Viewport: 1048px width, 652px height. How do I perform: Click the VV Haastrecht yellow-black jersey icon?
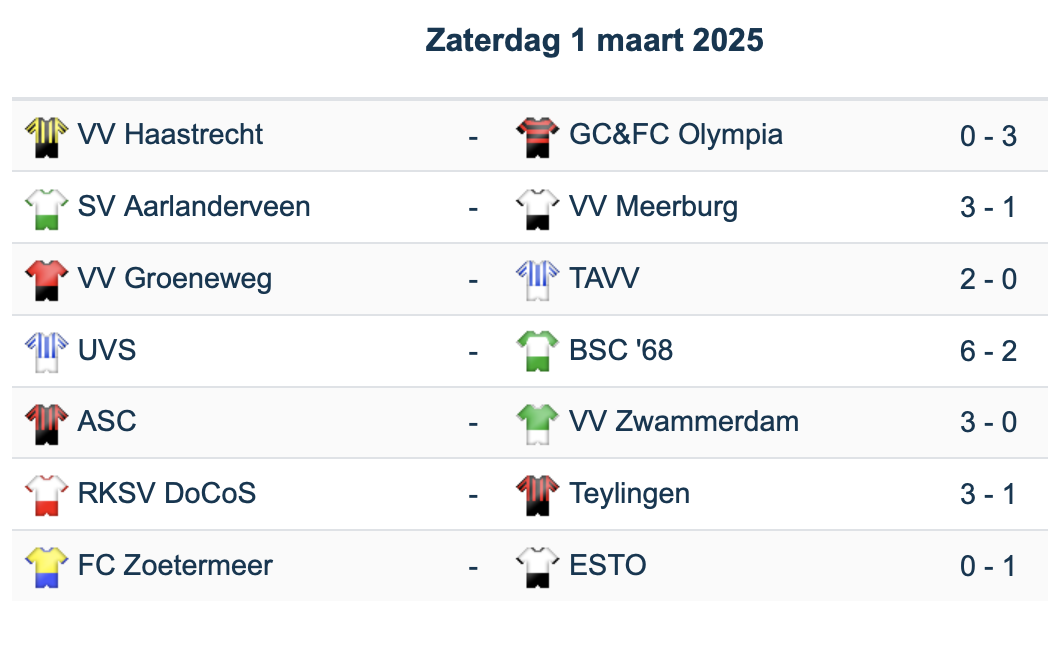tap(46, 136)
